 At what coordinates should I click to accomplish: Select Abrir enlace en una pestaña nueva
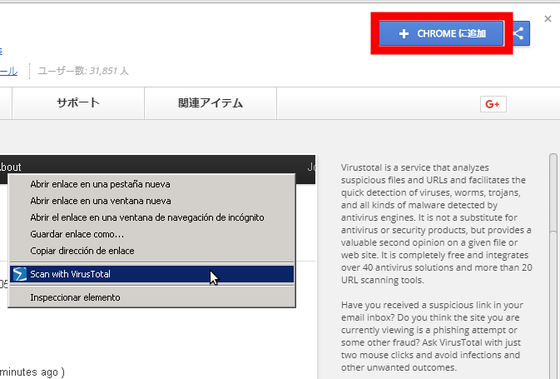point(152,184)
